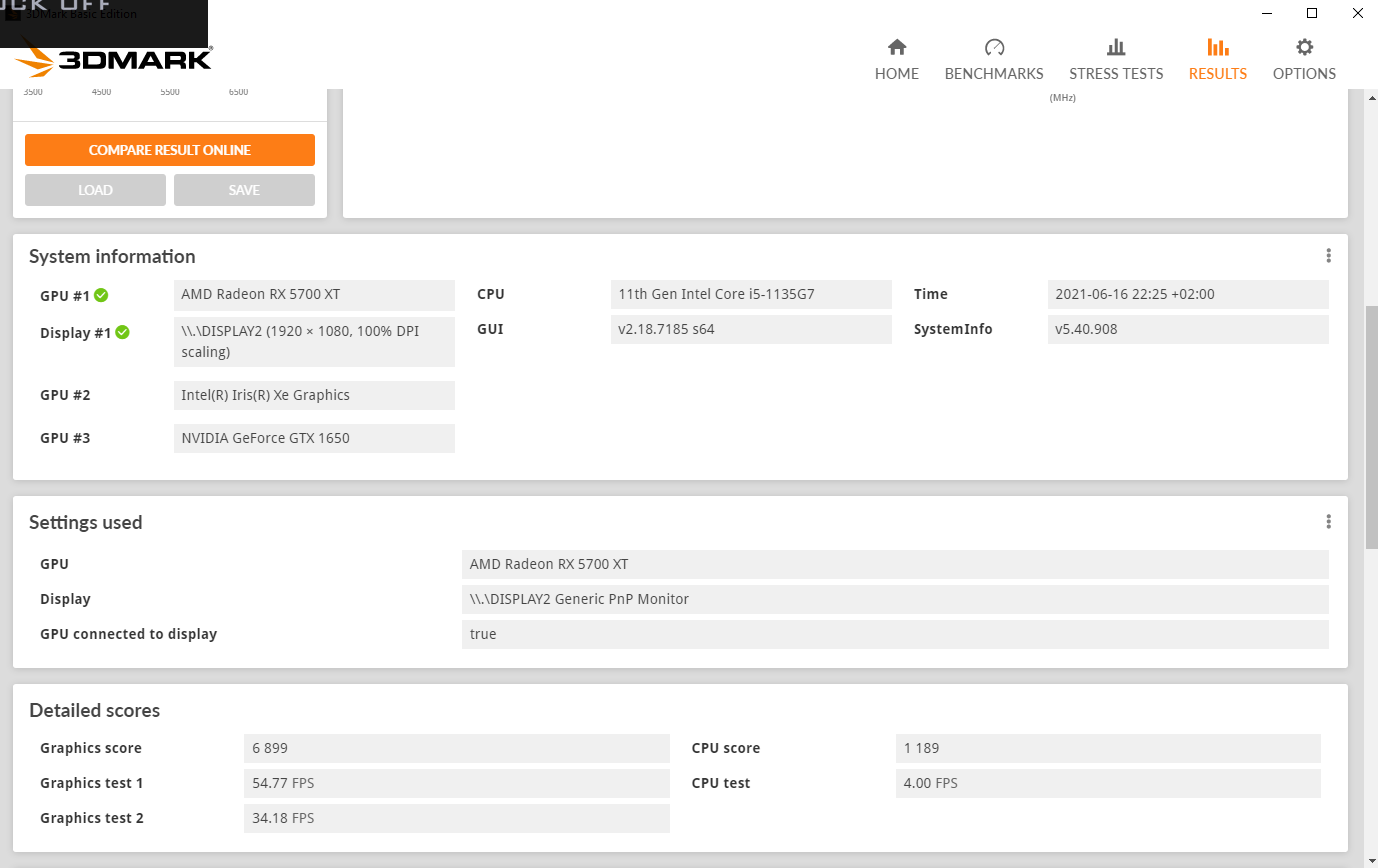Select GUI version v2.18.7185 s64
Screen dimensions: 1378x868
(x=751, y=329)
